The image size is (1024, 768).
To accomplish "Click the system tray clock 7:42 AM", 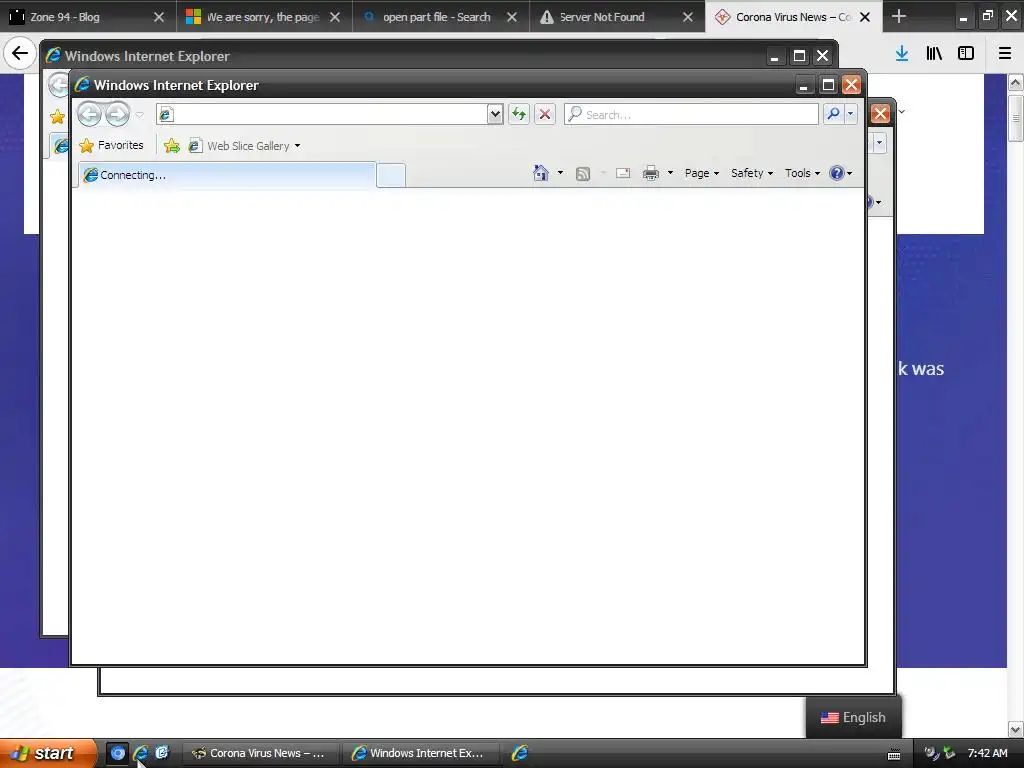I will [x=987, y=753].
